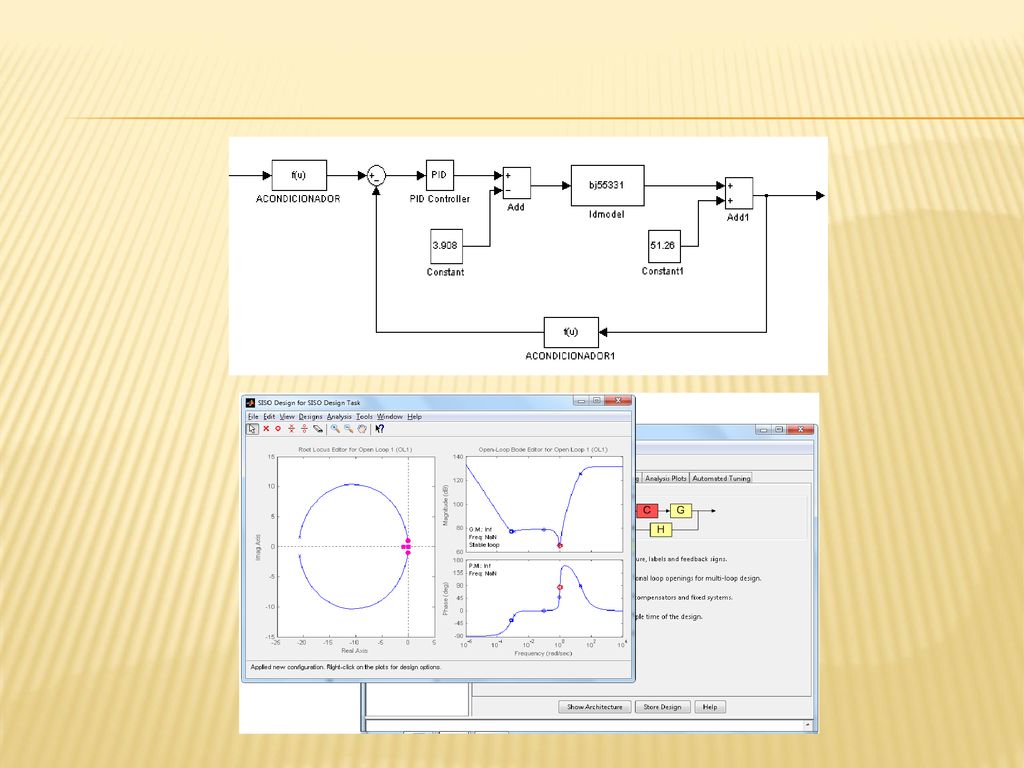This screenshot has width=1024, height=768.
Task: Click the MATLAB icon in SISO Design title bar
Action: coord(250,403)
